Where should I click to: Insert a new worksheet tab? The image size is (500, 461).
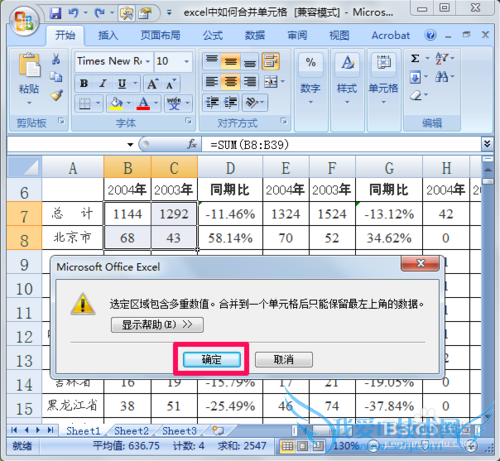pos(218,431)
